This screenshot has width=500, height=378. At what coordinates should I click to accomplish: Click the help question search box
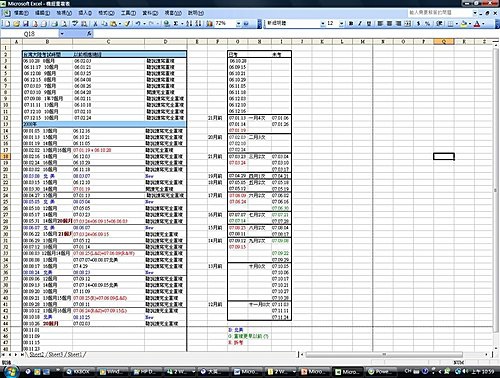(x=439, y=13)
